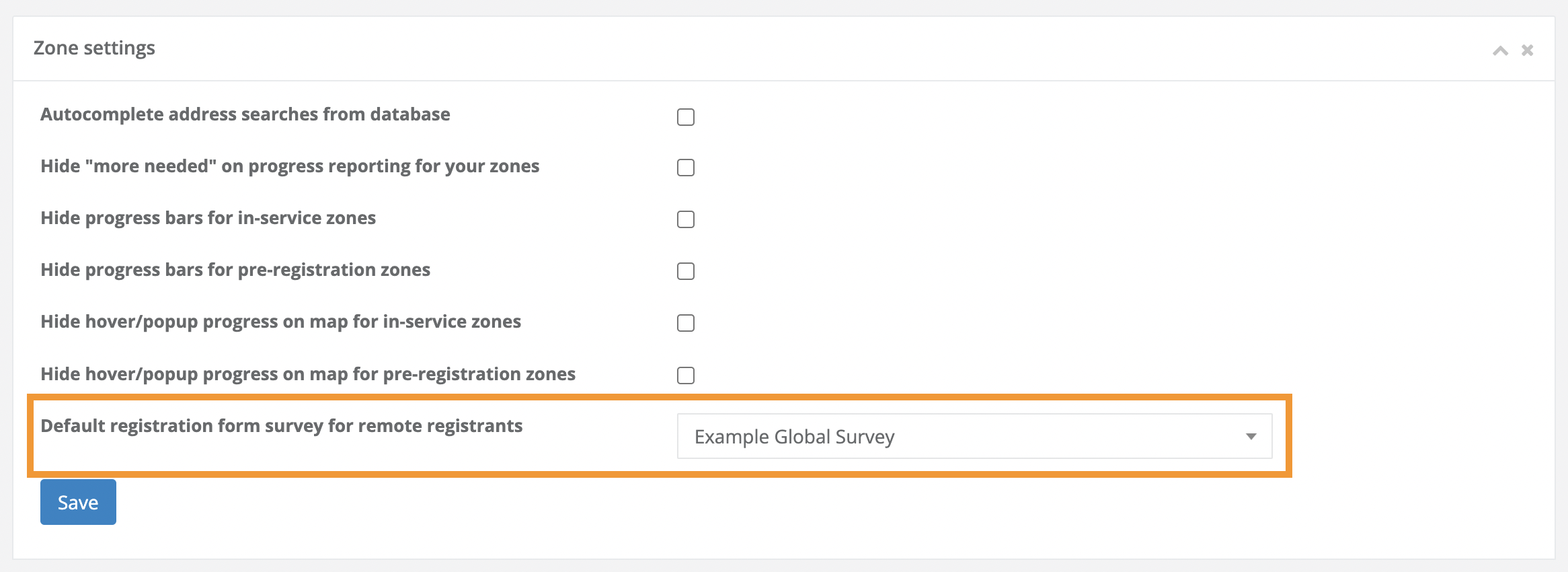Close the Zone settings panel

1528,49
